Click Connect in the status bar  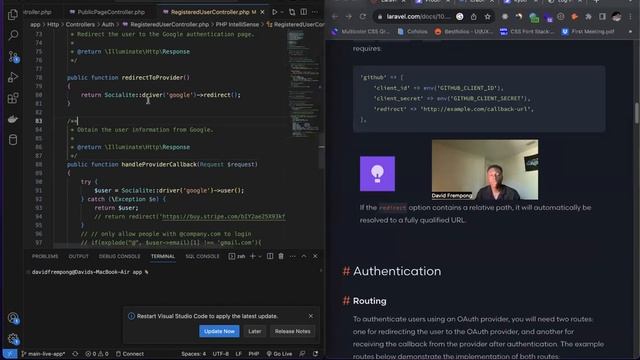tap(130, 354)
